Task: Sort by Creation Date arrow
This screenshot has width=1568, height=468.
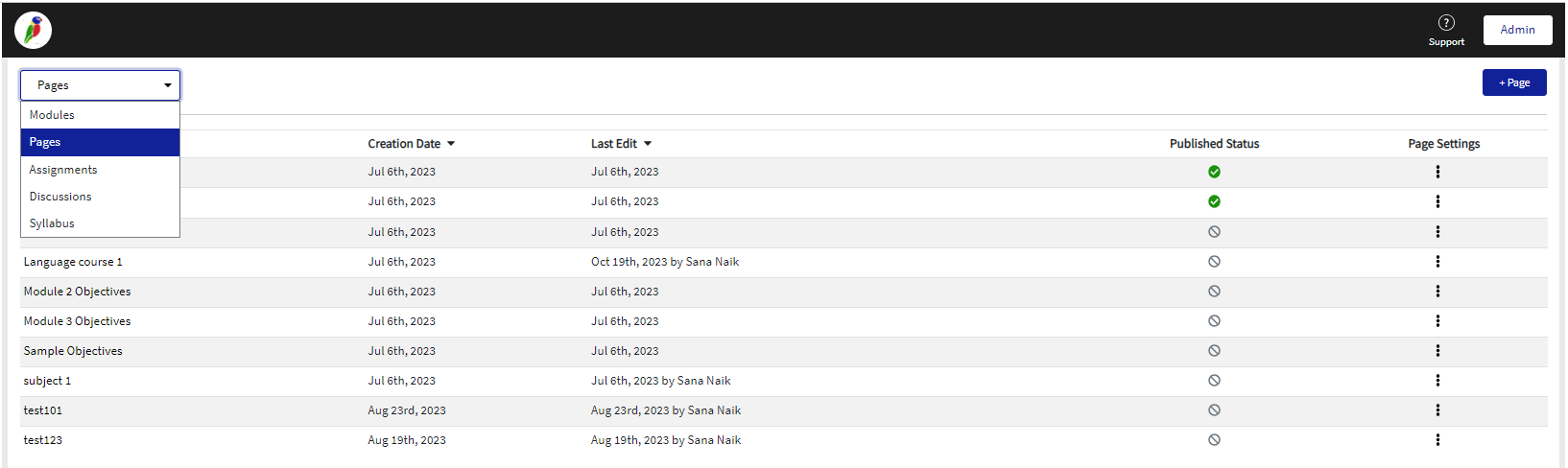Action: (x=451, y=144)
